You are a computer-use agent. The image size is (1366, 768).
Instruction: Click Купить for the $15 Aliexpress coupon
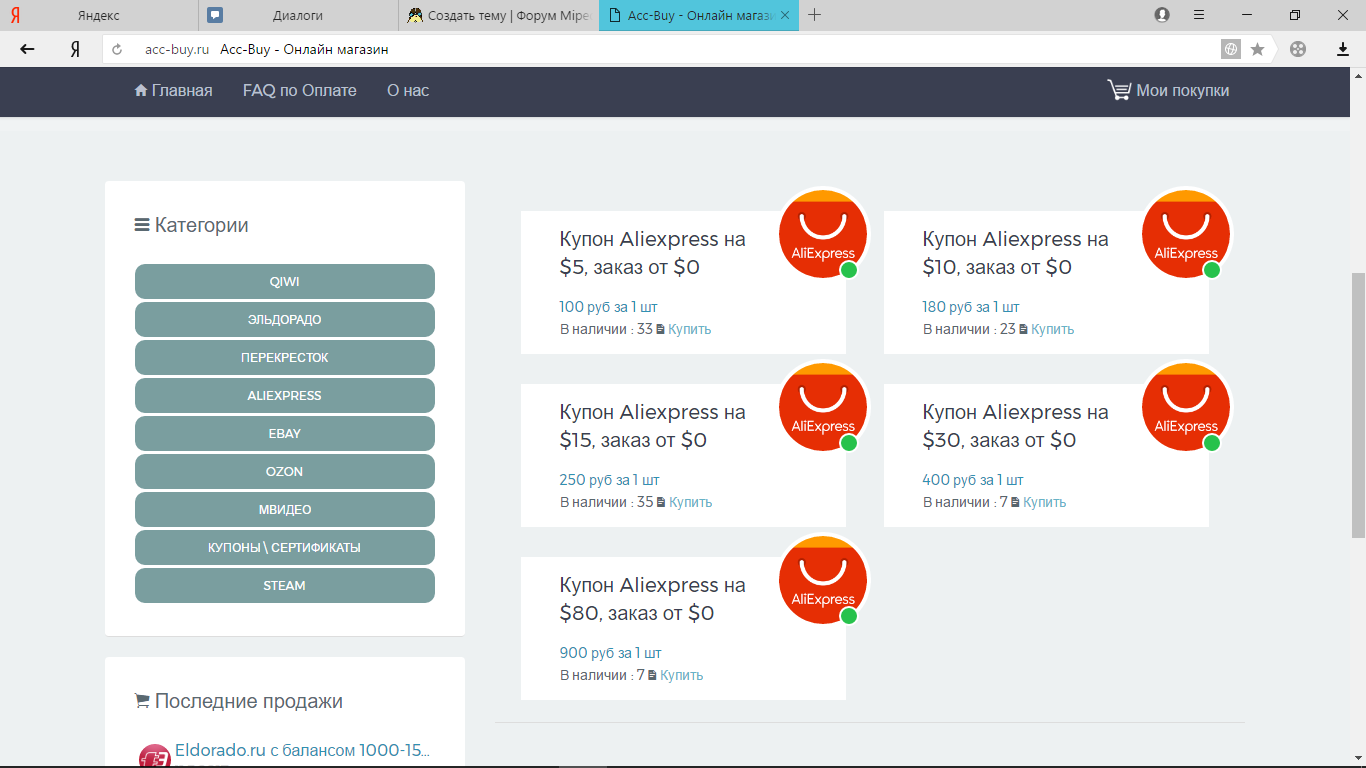691,502
